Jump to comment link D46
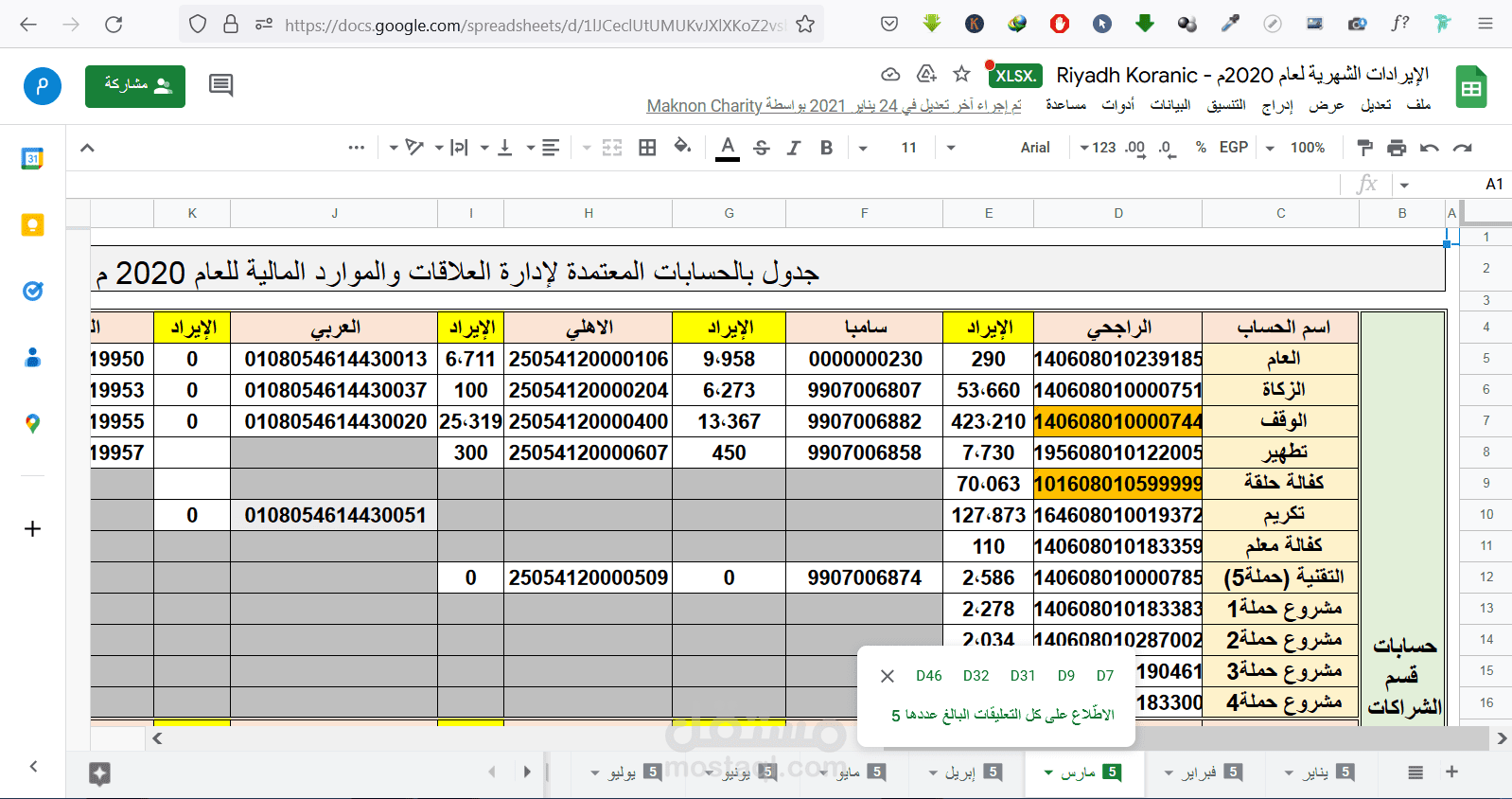 [x=928, y=676]
